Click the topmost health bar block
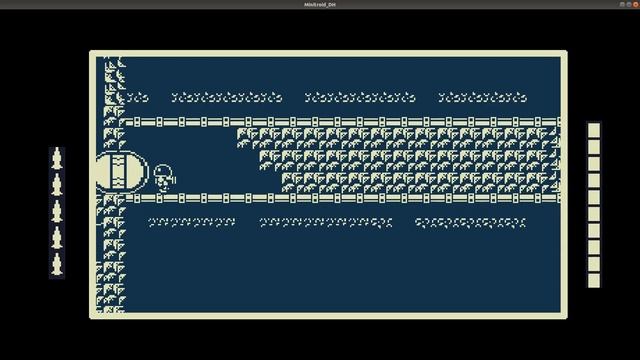 594,131
